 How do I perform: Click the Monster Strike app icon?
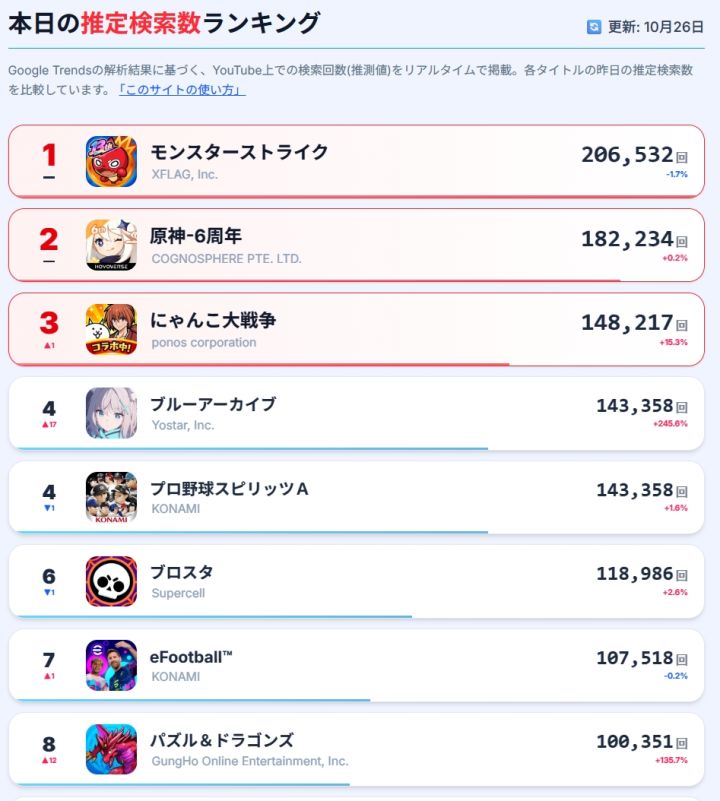[x=111, y=161]
